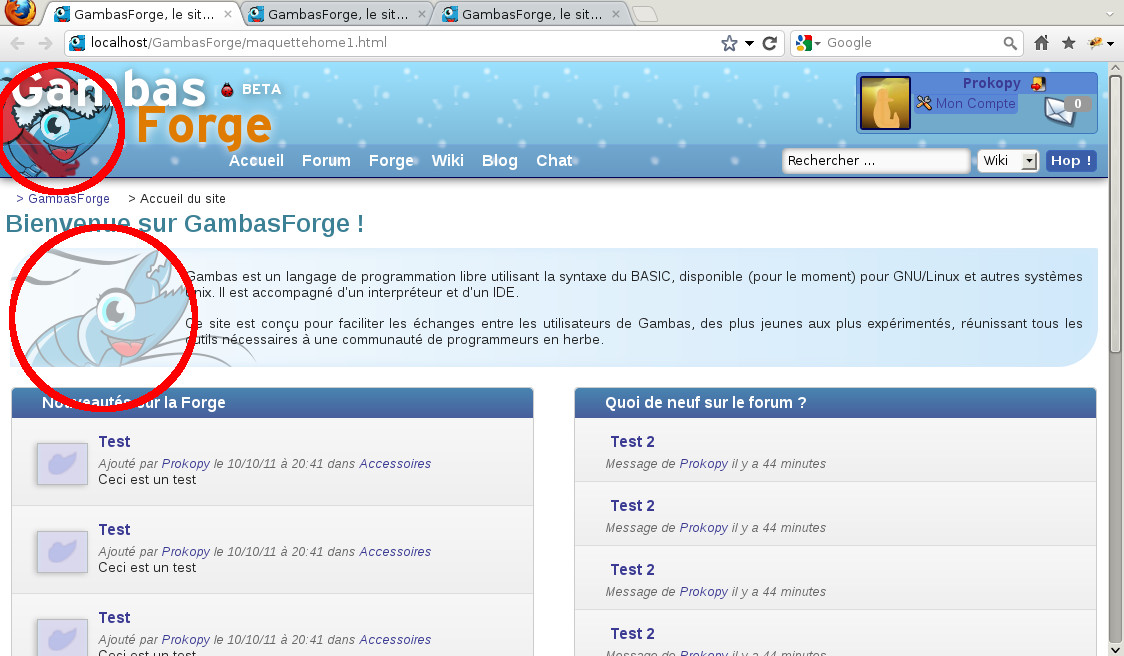Click the Quoi de neuf sur le forum ? header

[705, 403]
